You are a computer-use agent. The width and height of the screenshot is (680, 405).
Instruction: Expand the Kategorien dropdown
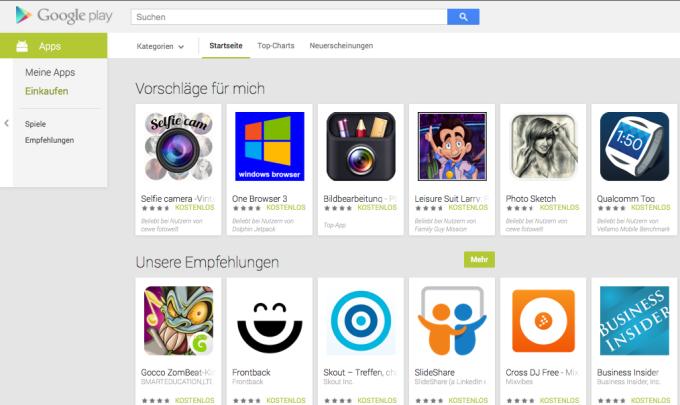click(x=160, y=46)
